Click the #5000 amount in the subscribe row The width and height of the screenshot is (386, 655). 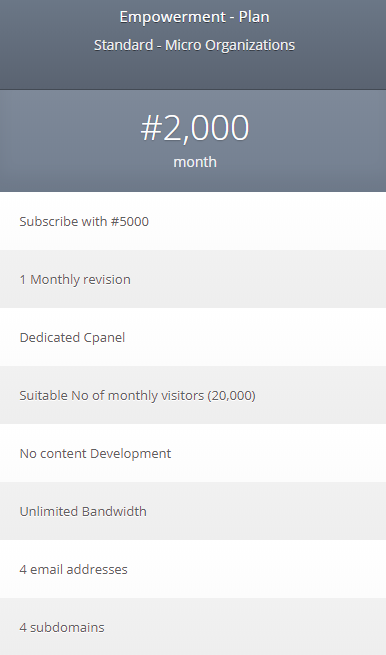130,221
